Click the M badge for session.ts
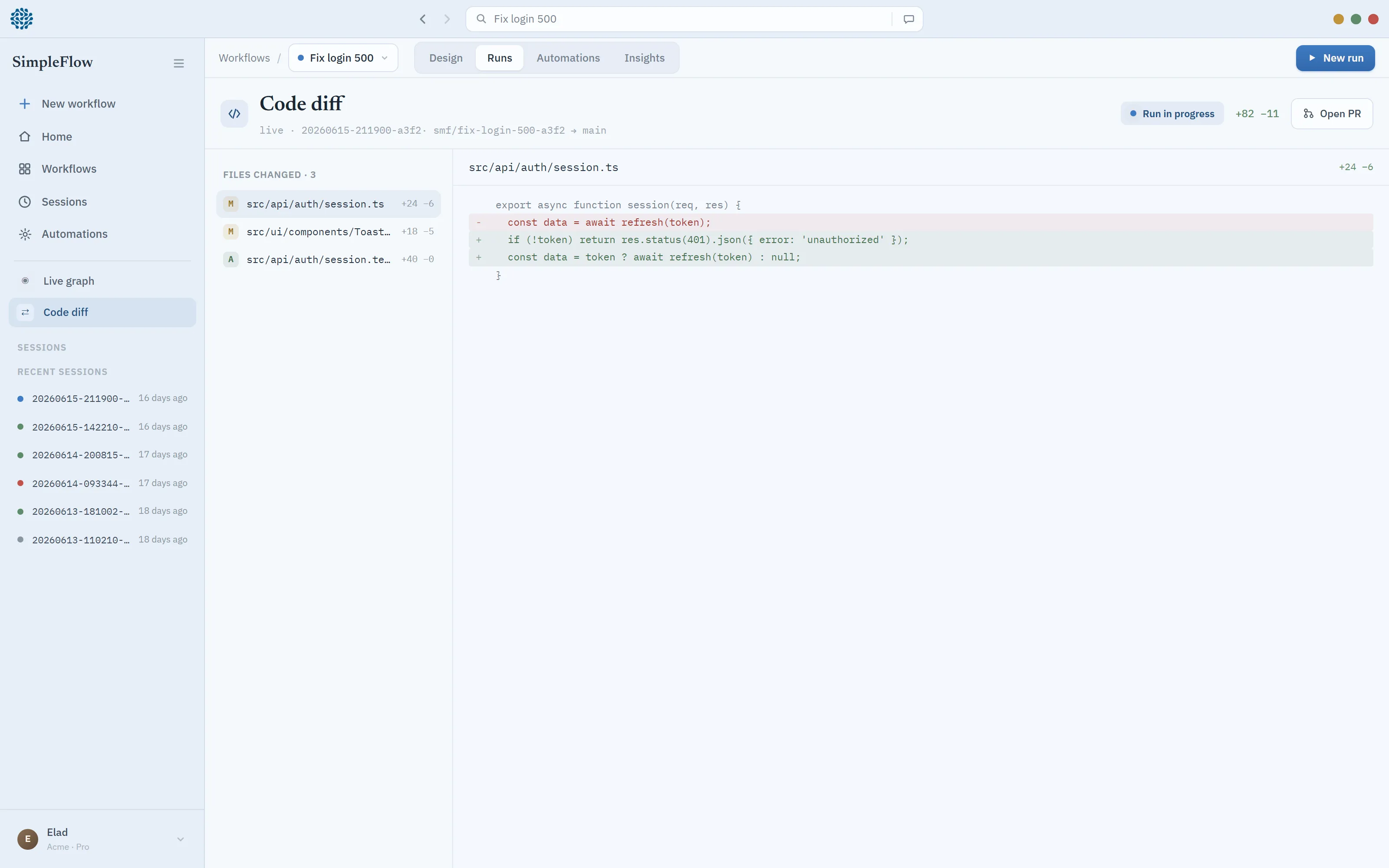Screen dimensions: 1389x868 coord(231,204)
